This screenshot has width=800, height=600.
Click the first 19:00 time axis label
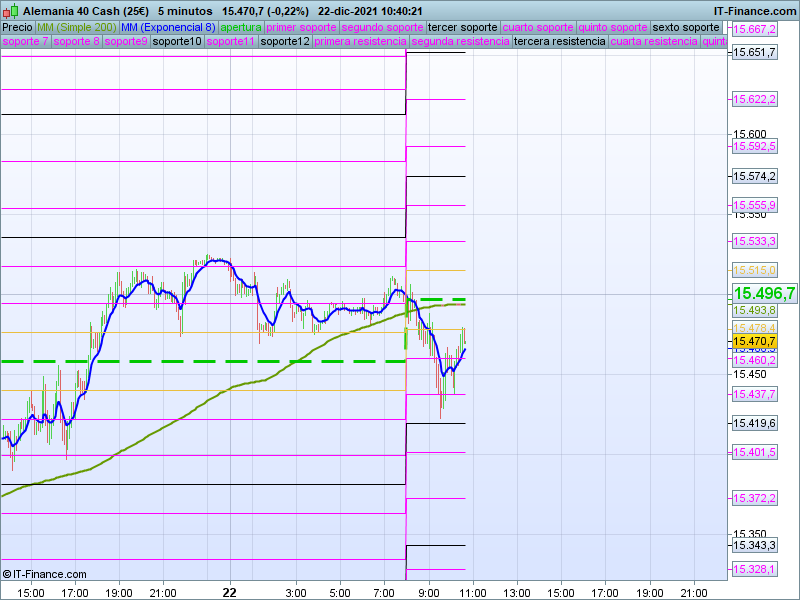tap(119, 593)
